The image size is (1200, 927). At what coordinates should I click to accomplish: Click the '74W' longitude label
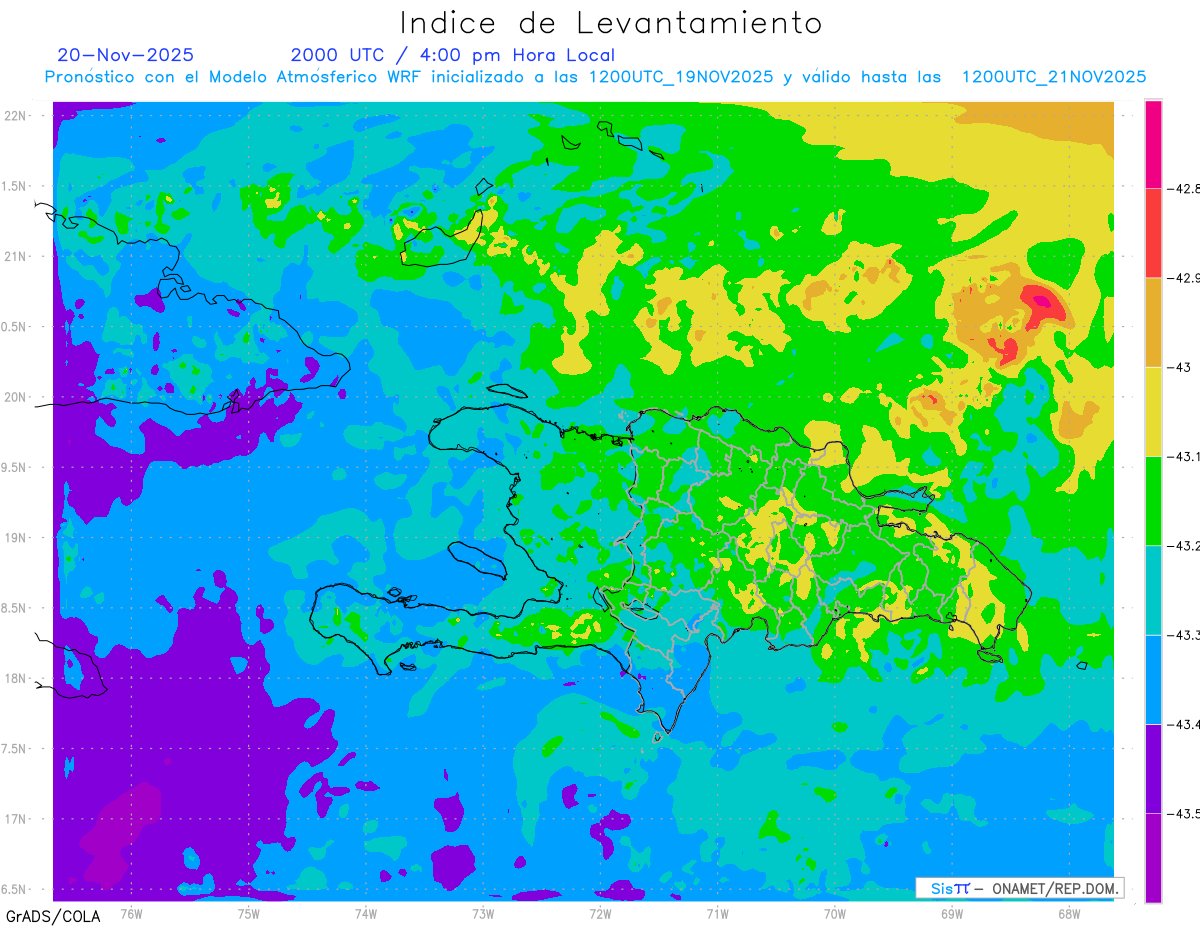click(366, 913)
